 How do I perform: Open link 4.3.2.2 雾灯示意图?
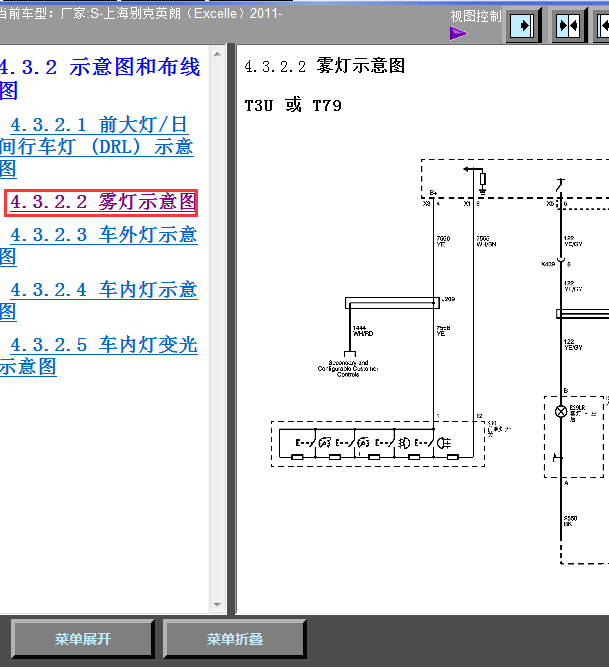coord(102,202)
